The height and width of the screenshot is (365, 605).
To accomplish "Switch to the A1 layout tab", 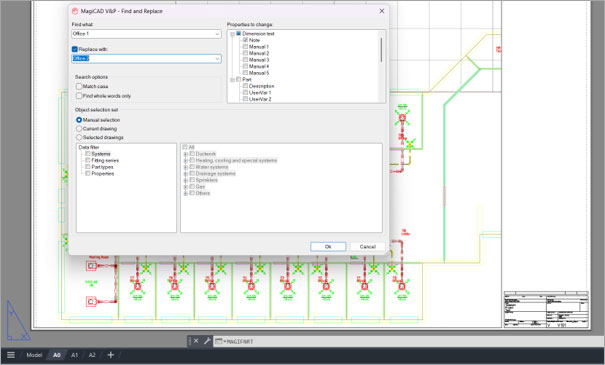I will (x=74, y=355).
